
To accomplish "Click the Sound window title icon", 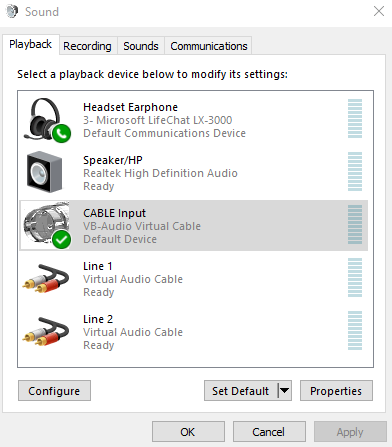I will point(12,12).
